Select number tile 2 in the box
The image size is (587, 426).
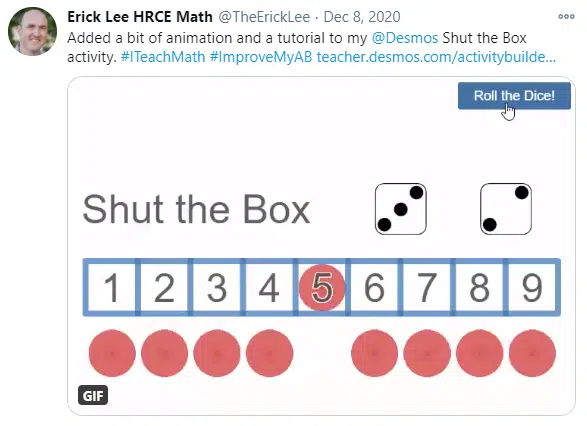(164, 287)
